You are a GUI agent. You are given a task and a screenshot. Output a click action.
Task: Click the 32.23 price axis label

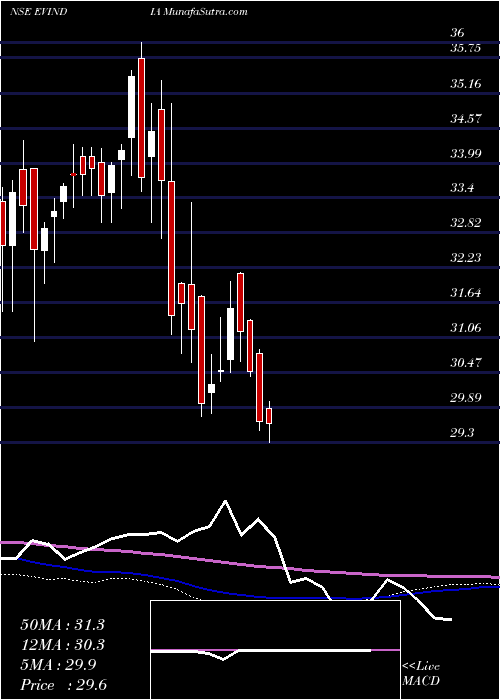point(466,258)
